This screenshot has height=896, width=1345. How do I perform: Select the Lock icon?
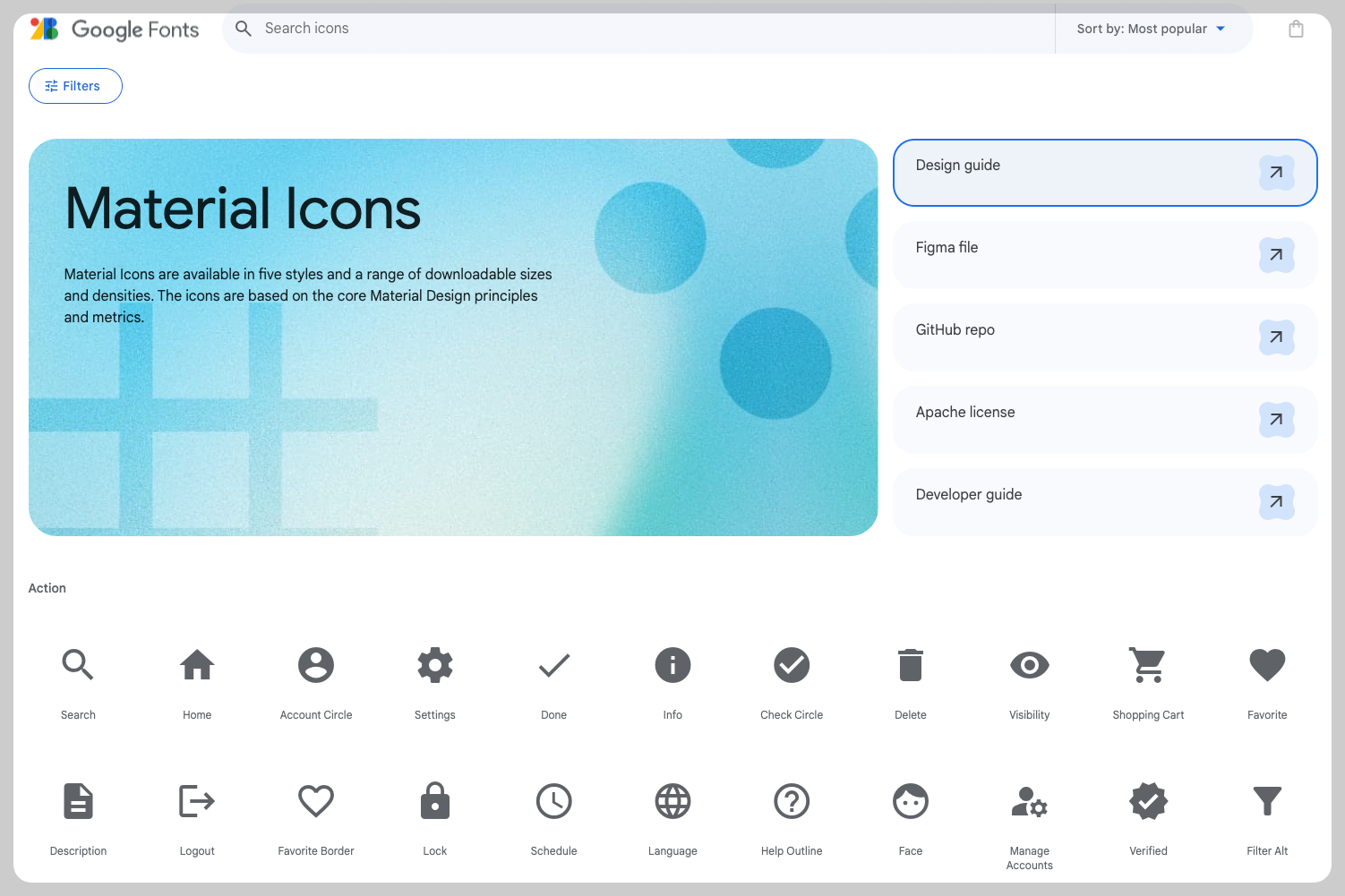coord(435,801)
